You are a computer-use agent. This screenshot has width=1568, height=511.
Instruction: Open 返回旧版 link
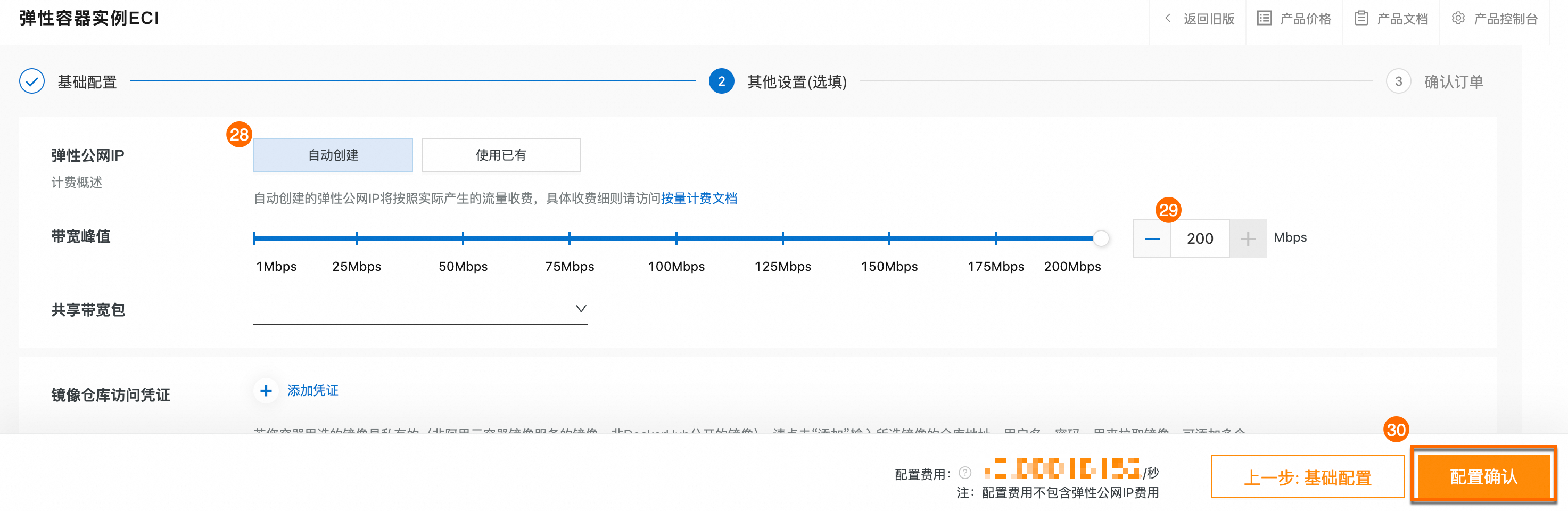(1208, 19)
